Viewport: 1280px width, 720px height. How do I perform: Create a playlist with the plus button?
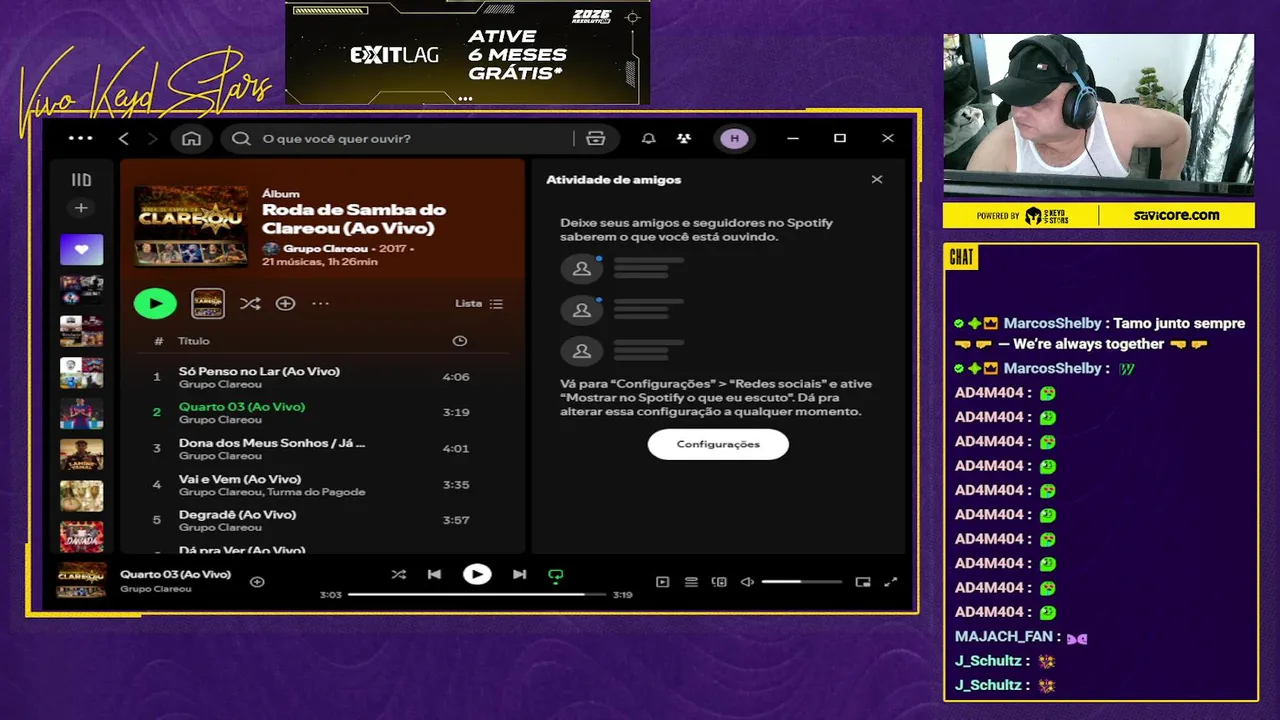coord(81,208)
